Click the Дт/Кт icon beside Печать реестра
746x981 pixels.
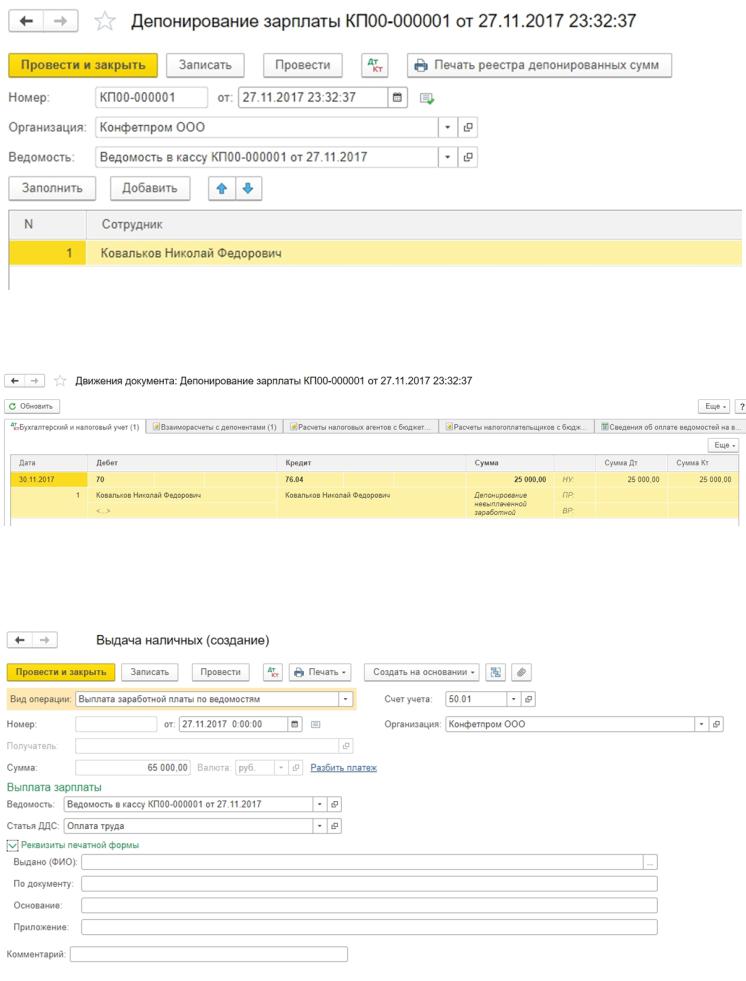coord(374,65)
